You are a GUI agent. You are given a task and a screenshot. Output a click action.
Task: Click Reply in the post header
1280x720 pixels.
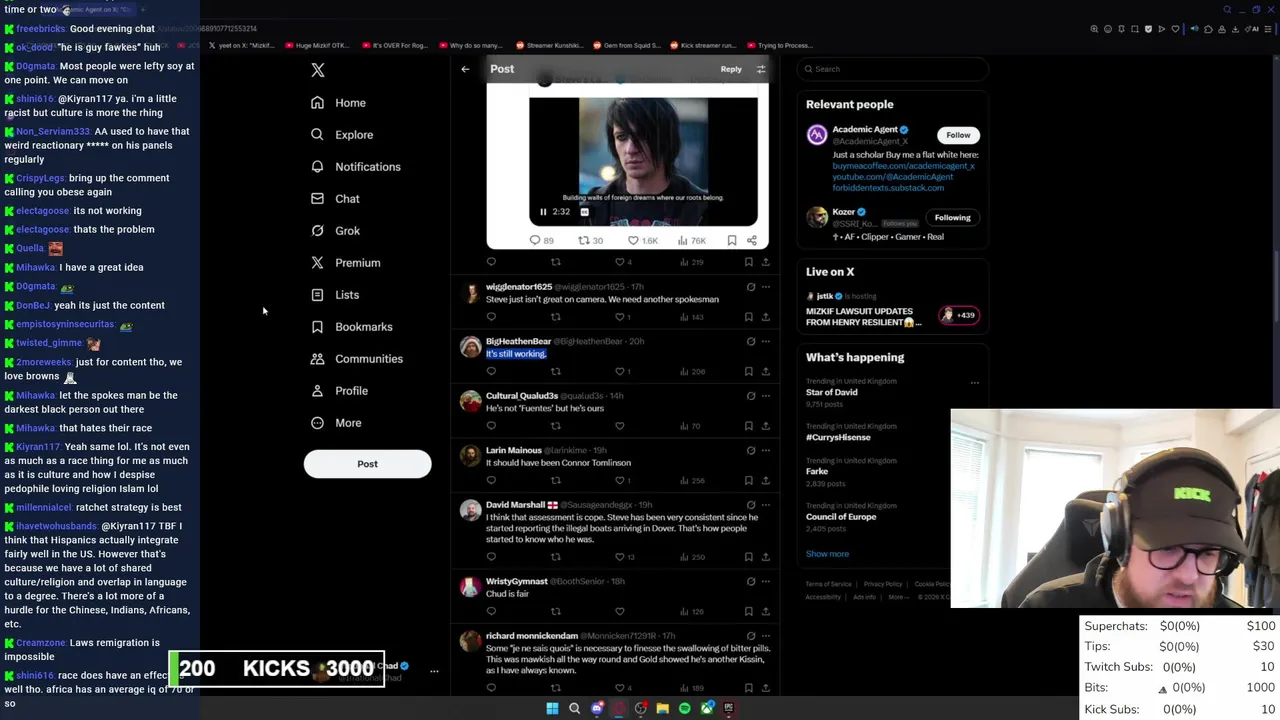[731, 69]
